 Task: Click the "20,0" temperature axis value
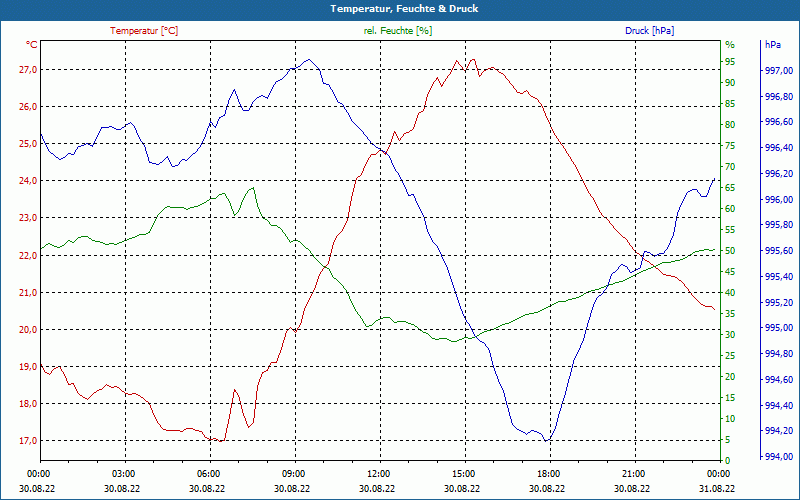28,330
